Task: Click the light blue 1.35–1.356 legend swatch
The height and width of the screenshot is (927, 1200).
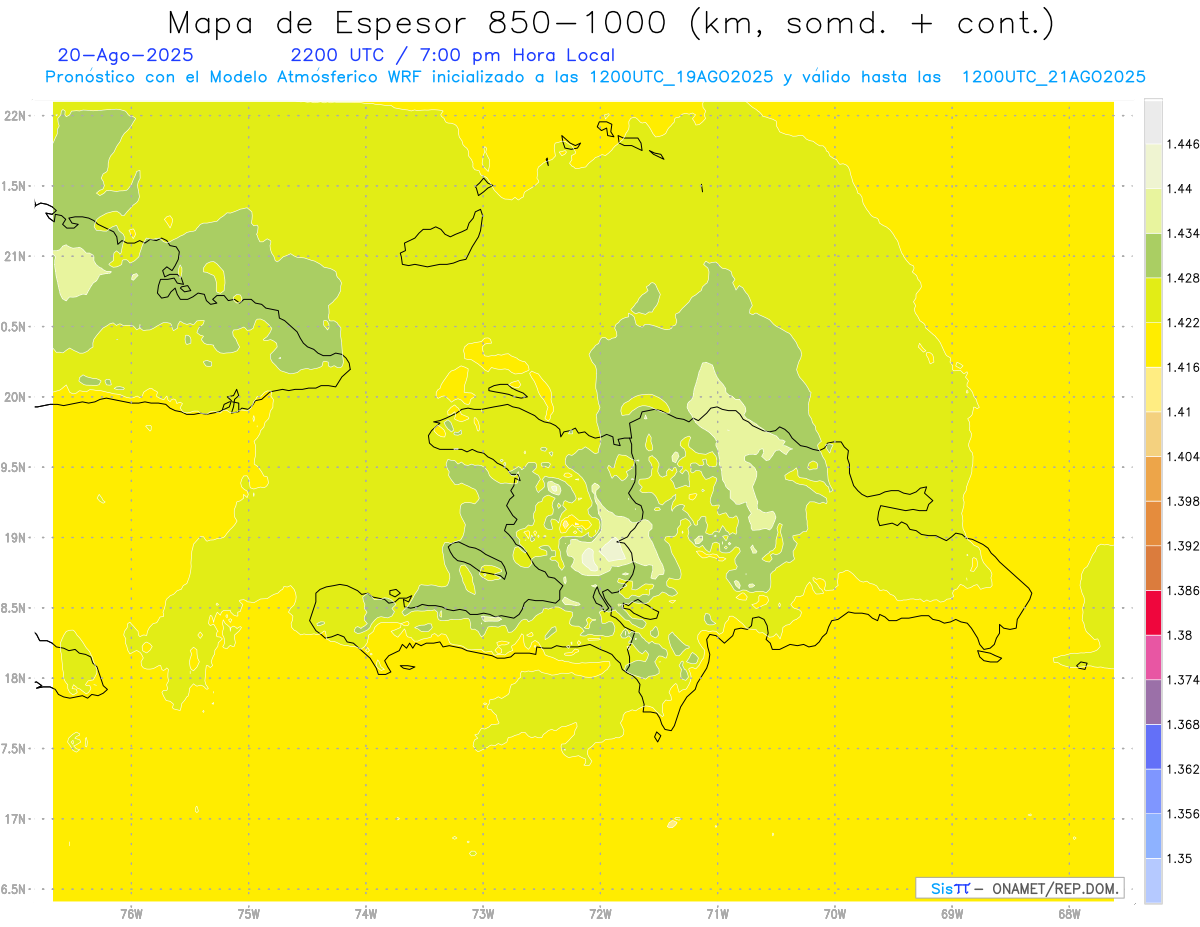Action: [1153, 835]
